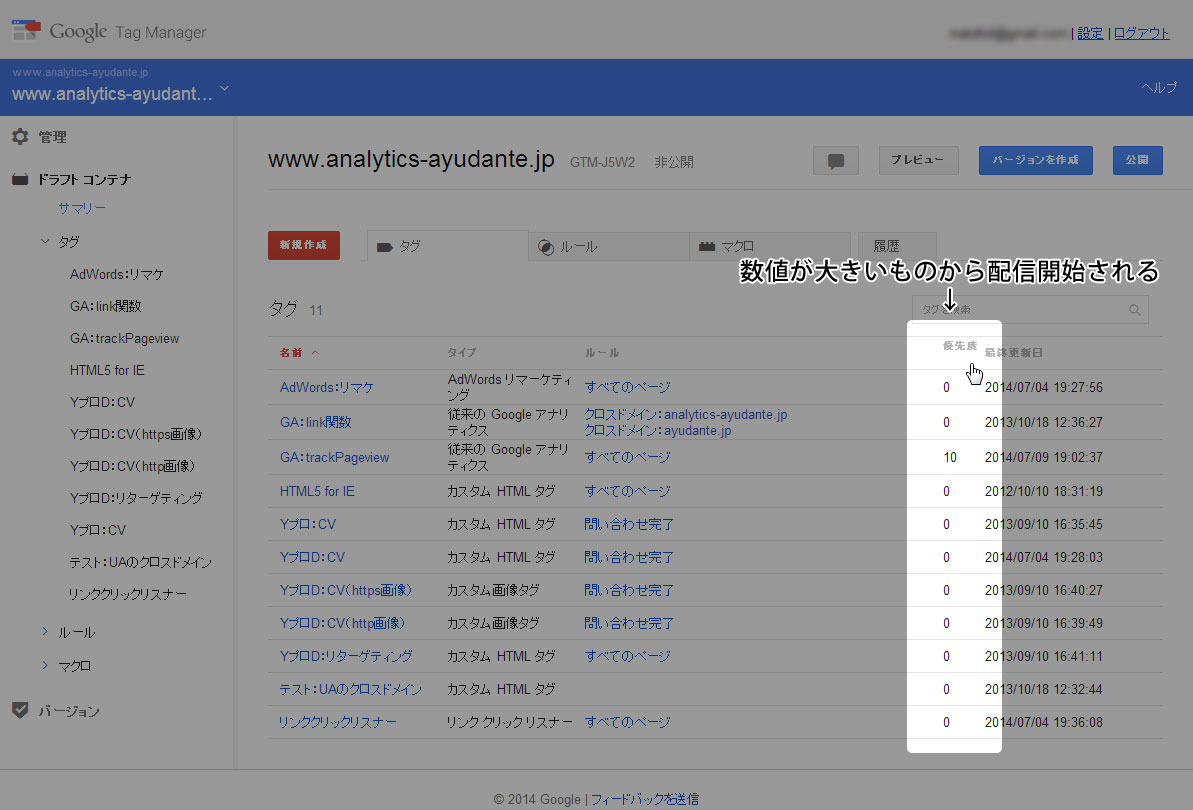Select テスト:UAのクロスドメイン in sidebar tree
The width and height of the screenshot is (1193, 810).
pos(140,562)
